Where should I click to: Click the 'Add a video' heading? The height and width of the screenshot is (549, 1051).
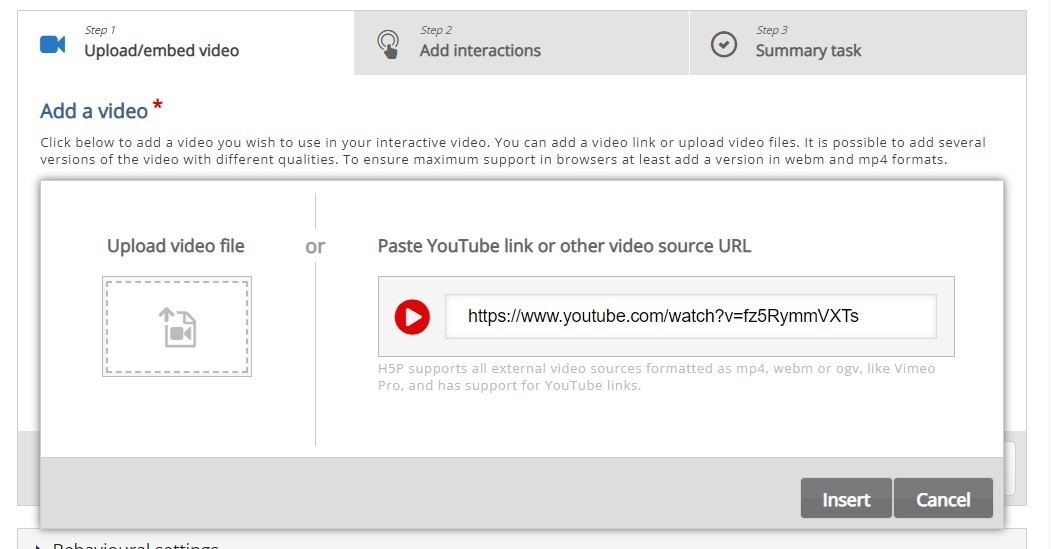(x=94, y=111)
